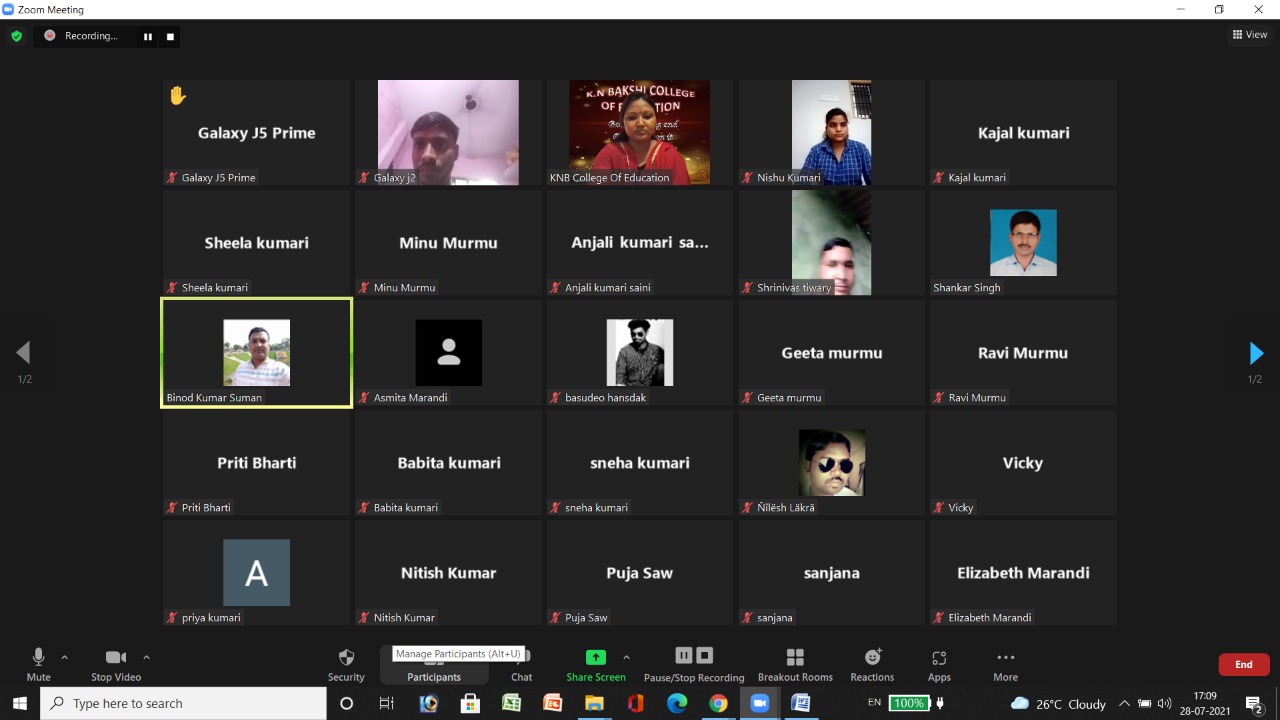1280x720 pixels.
Task: Pause the recording in the top indicator
Action: [x=148, y=37]
